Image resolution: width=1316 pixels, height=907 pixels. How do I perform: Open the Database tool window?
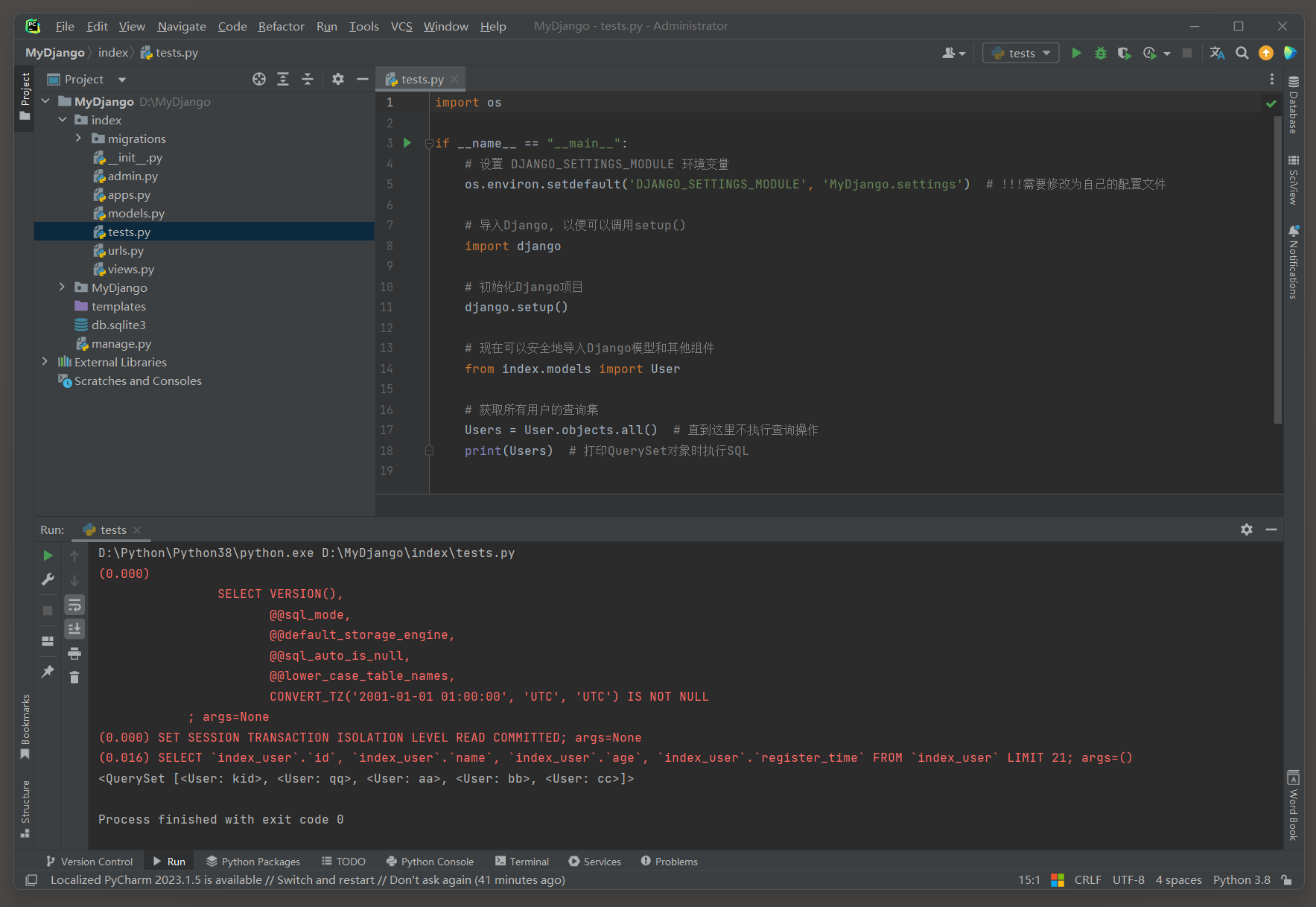(1294, 104)
